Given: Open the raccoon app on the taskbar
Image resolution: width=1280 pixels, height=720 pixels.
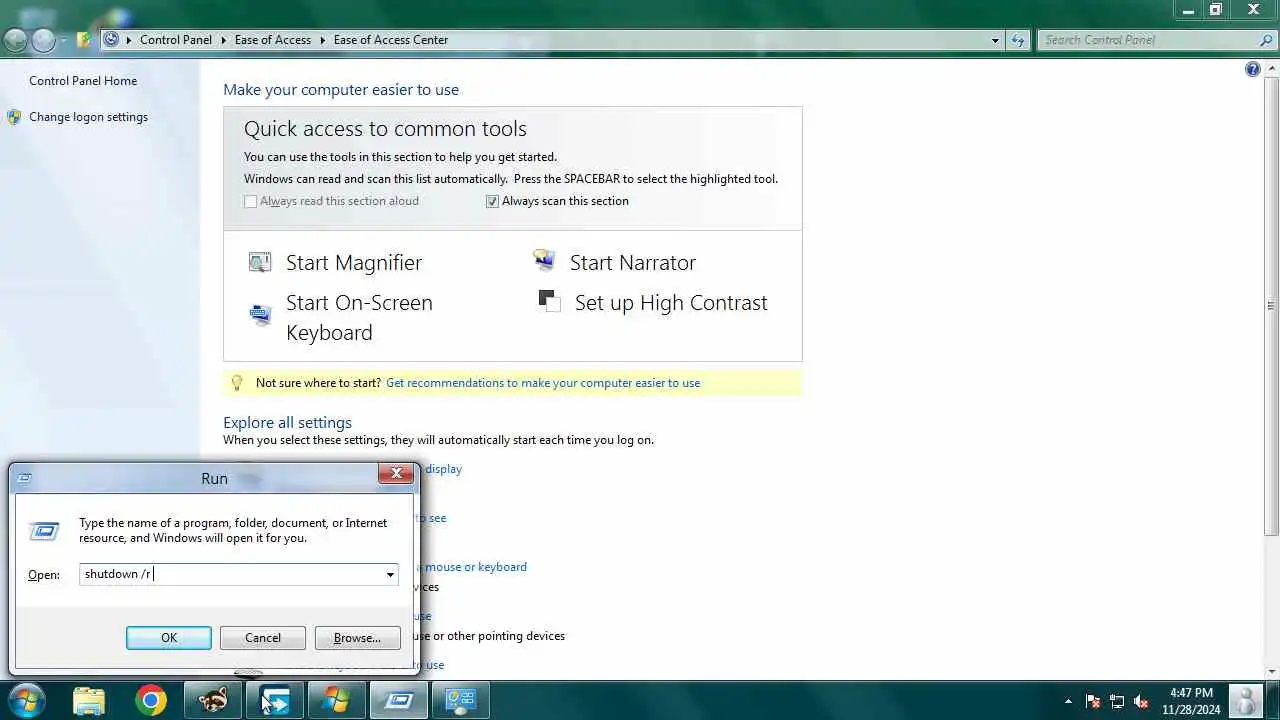Looking at the screenshot, I should [213, 701].
